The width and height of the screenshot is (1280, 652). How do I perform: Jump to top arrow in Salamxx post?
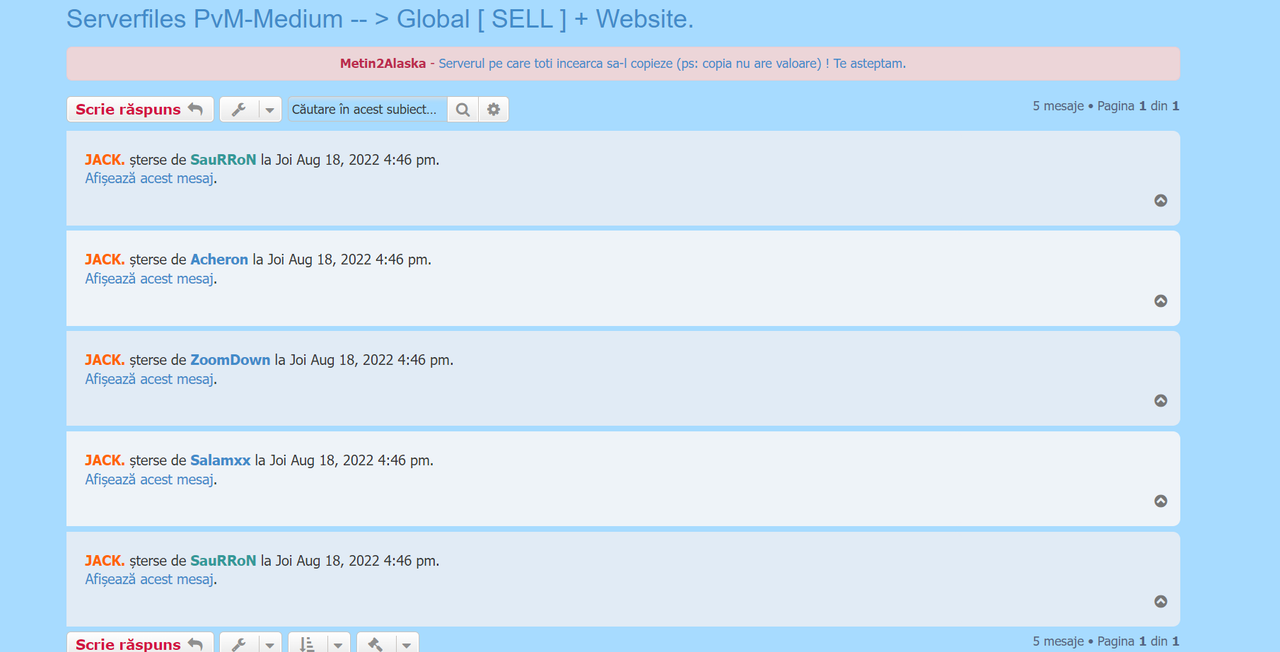pos(1161,501)
